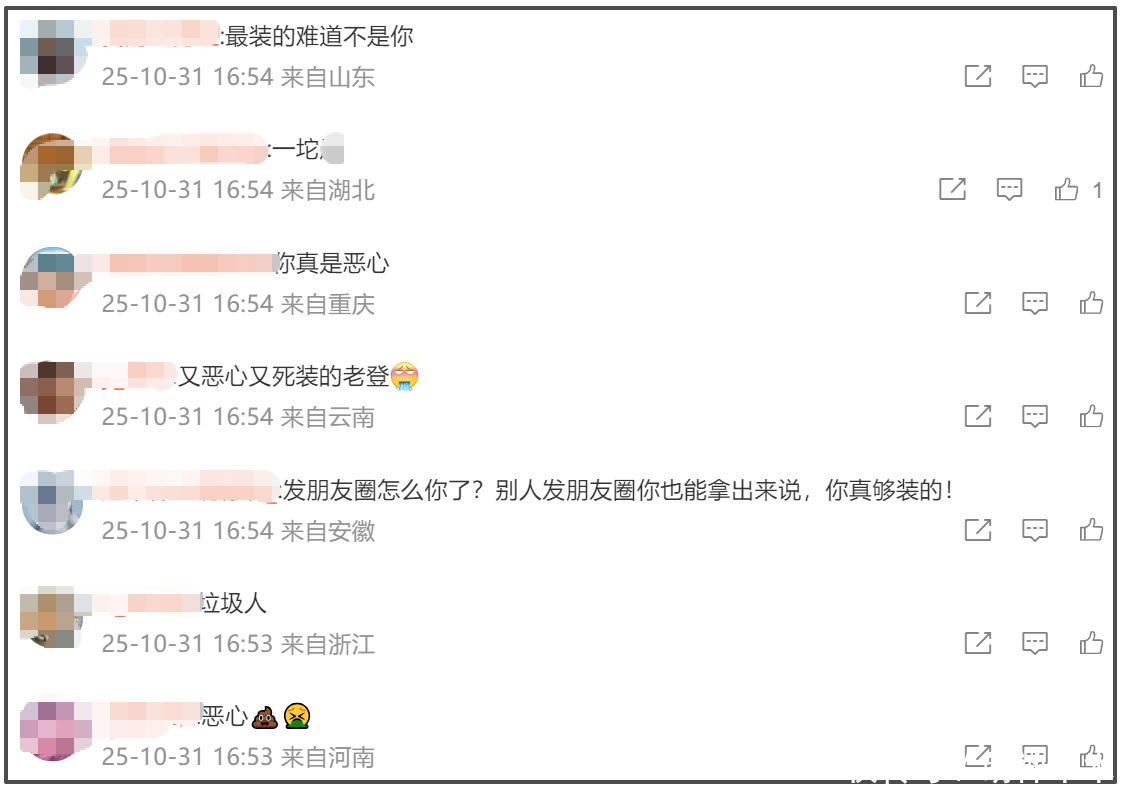Image resolution: width=1122 pixels, height=790 pixels.
Task: Share the '你真是恶心' comment
Action: point(978,303)
